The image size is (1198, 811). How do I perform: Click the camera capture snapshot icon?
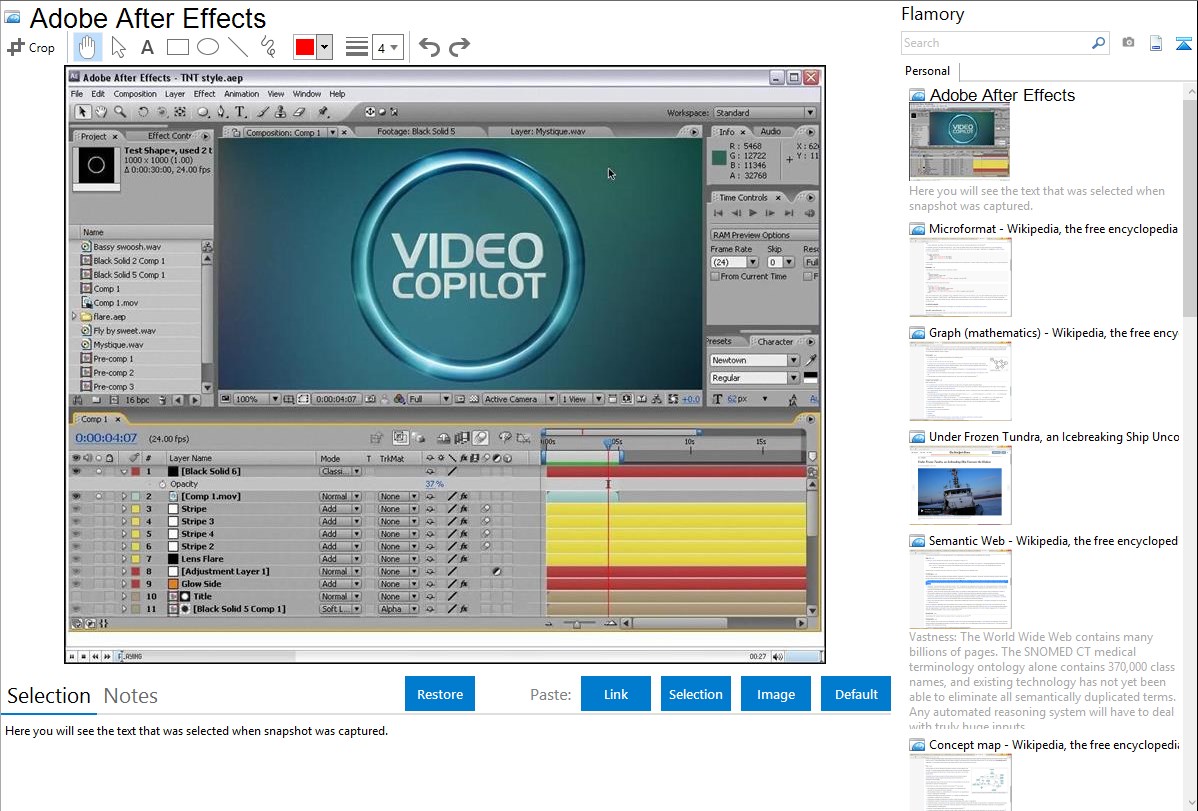tap(1128, 43)
